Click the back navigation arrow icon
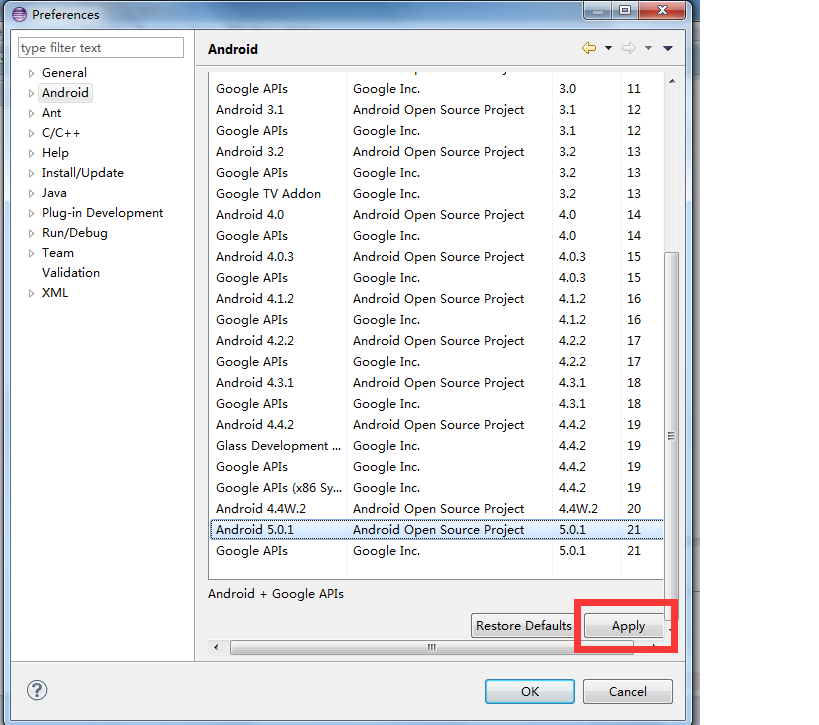819x725 pixels. pyautogui.click(x=589, y=48)
